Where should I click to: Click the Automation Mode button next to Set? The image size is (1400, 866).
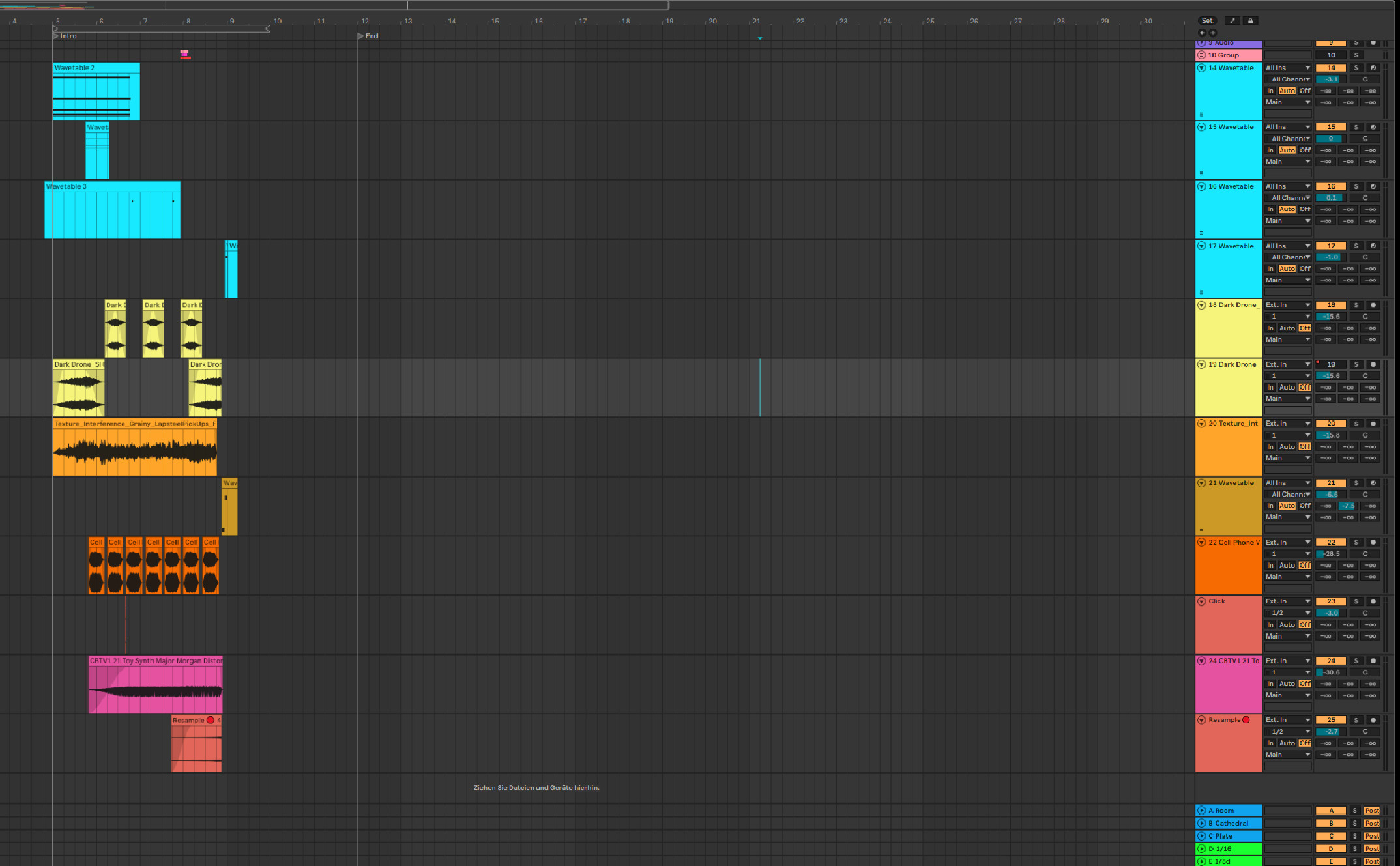(1232, 21)
